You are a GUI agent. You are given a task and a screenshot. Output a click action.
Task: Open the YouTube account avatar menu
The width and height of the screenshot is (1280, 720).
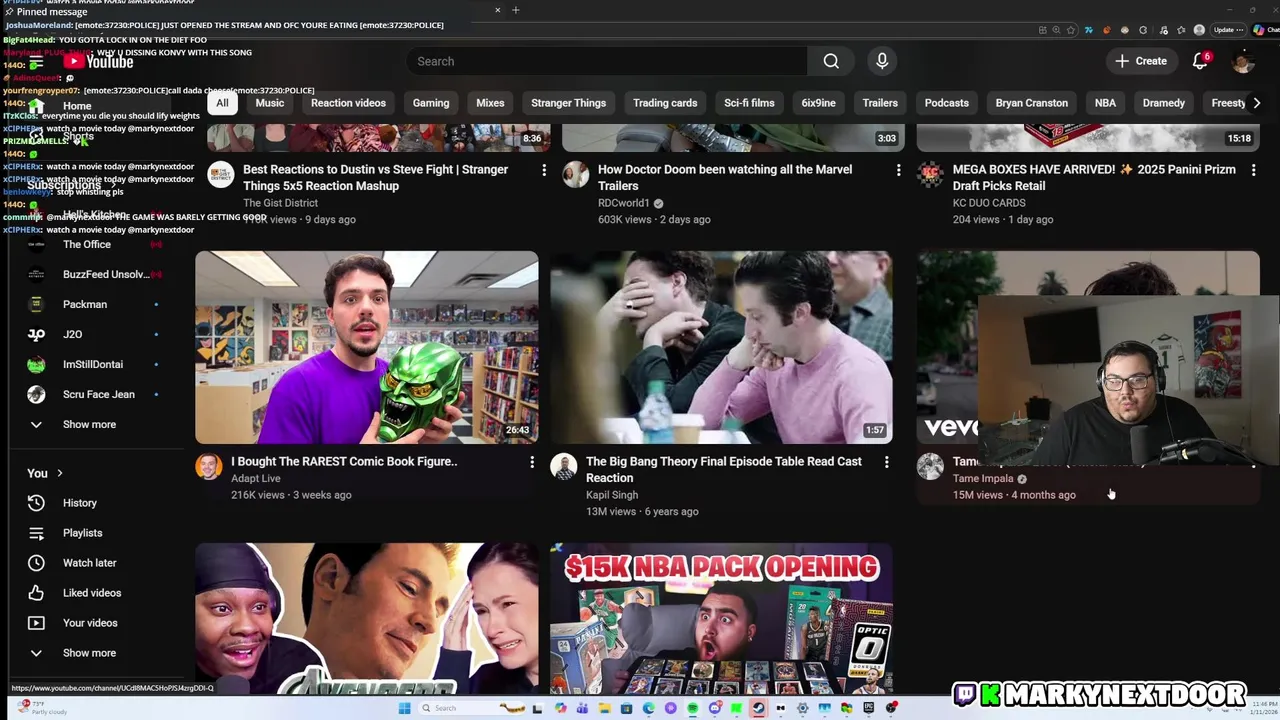tap(1243, 61)
